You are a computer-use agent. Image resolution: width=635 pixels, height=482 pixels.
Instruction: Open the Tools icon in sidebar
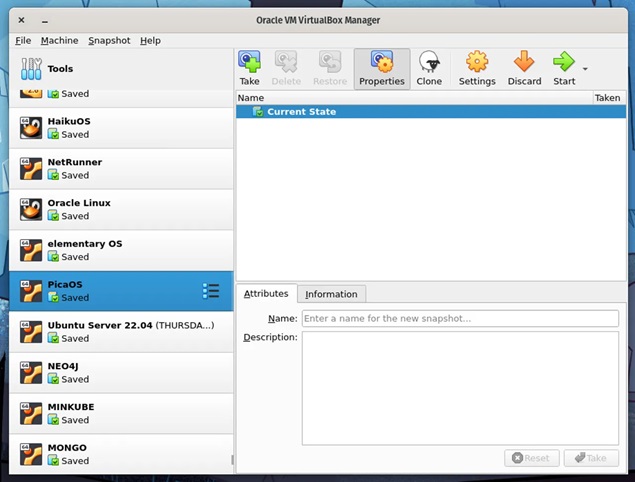31,68
